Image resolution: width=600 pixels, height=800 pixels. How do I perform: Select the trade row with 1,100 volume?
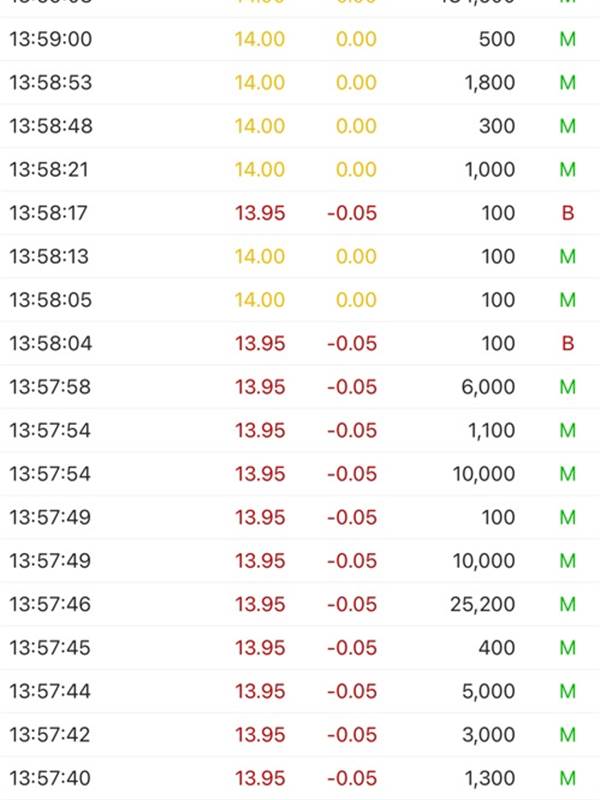click(x=300, y=431)
